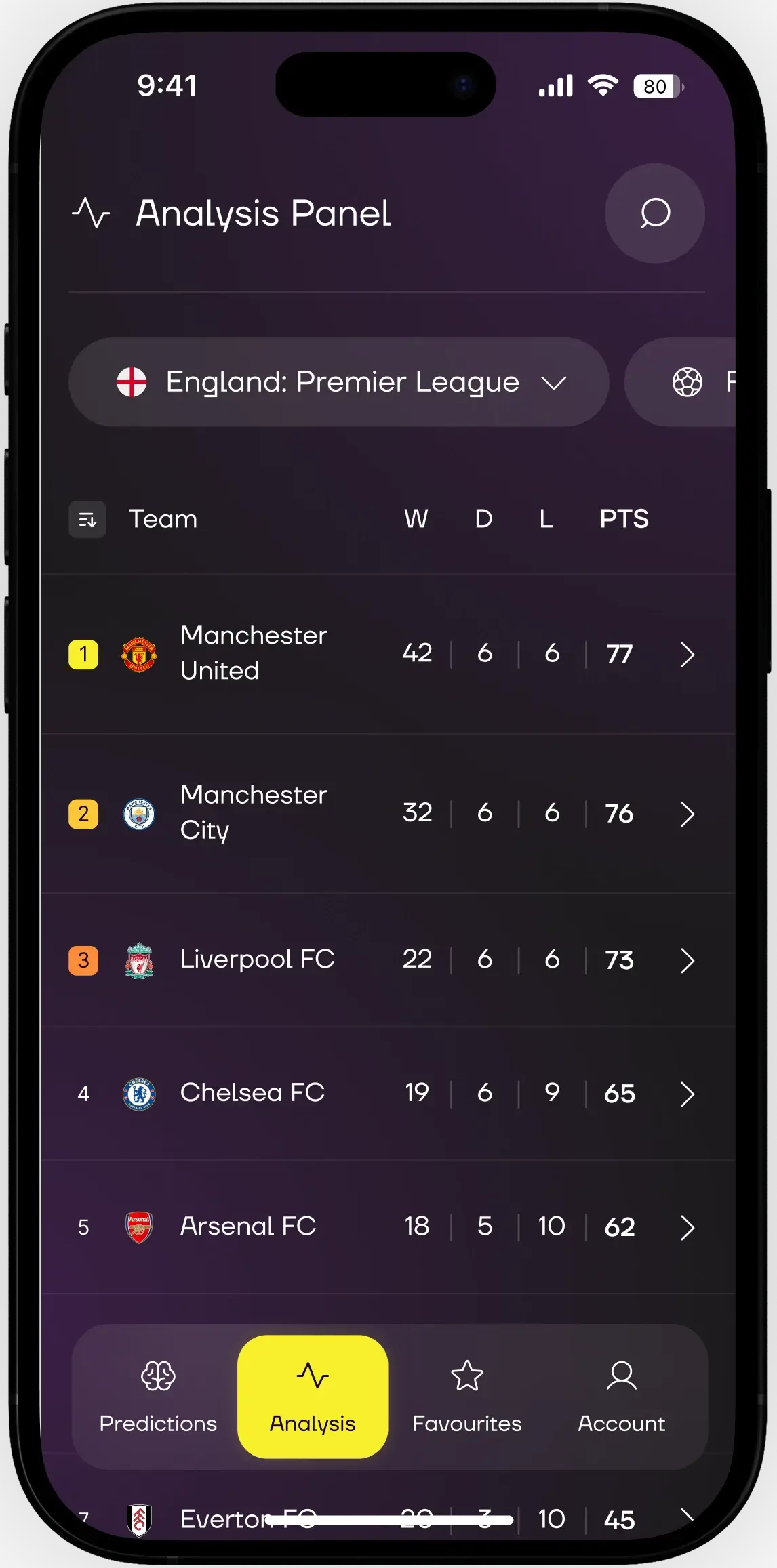
Task: Click the Manchester City crest
Action: 139,814
